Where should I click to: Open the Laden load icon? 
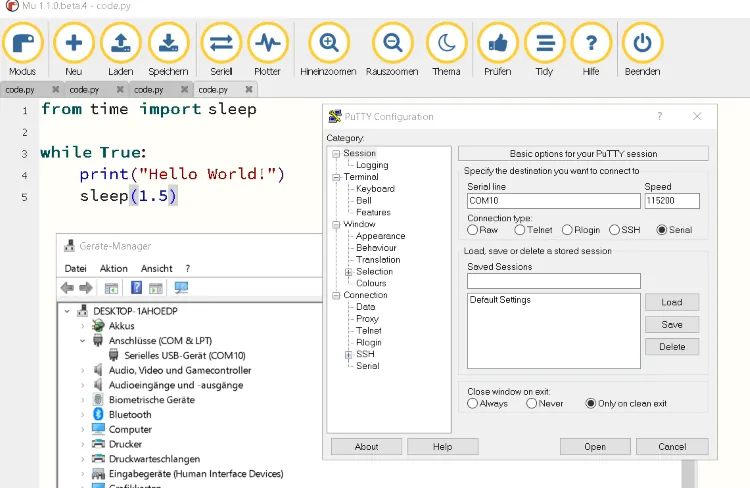[x=121, y=43]
